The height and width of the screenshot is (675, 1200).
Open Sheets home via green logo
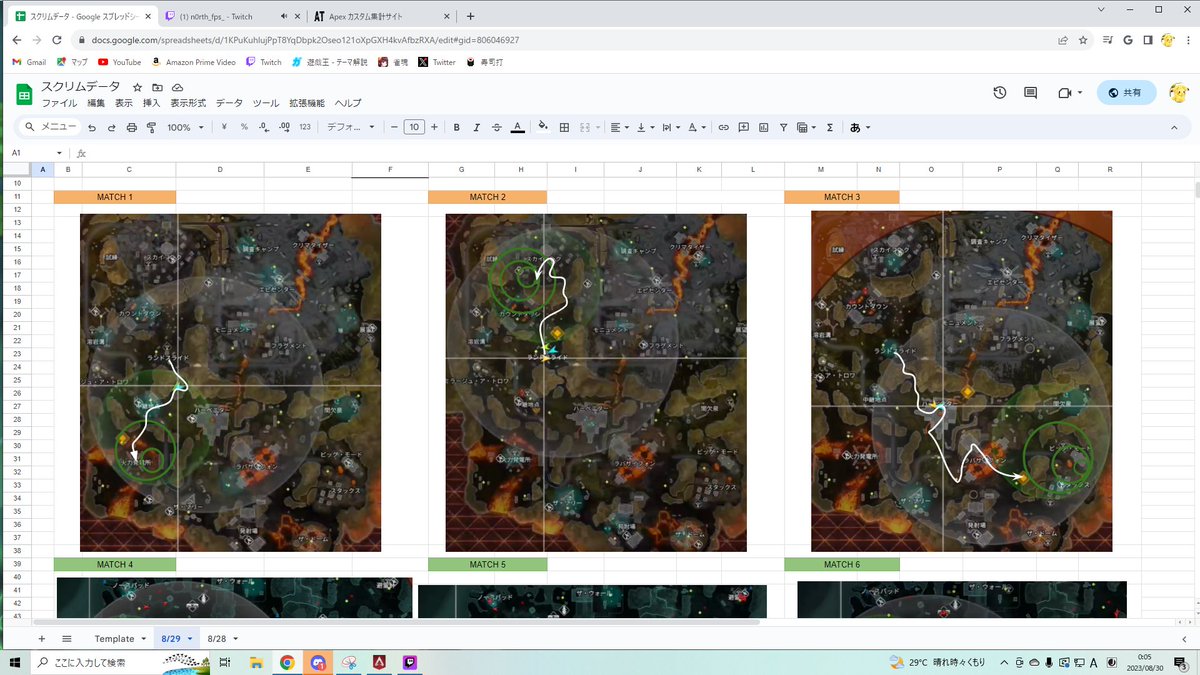coord(23,93)
